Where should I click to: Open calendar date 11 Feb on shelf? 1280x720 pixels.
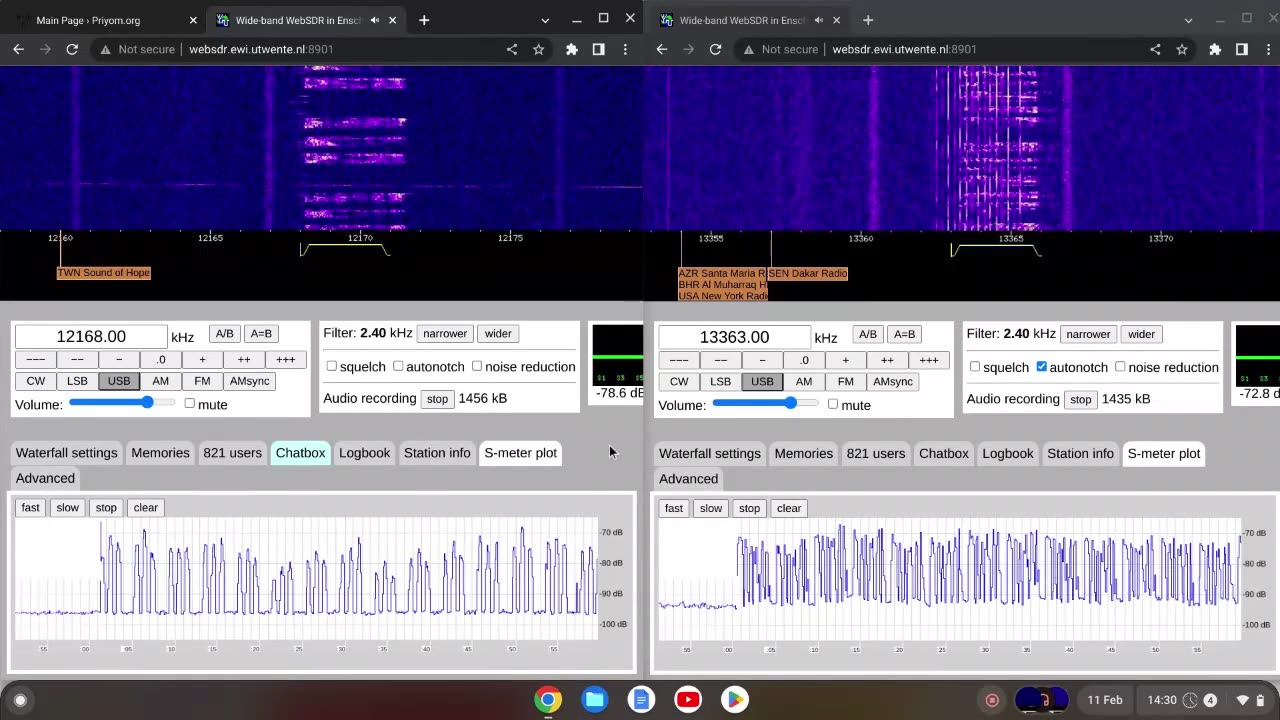(1105, 700)
